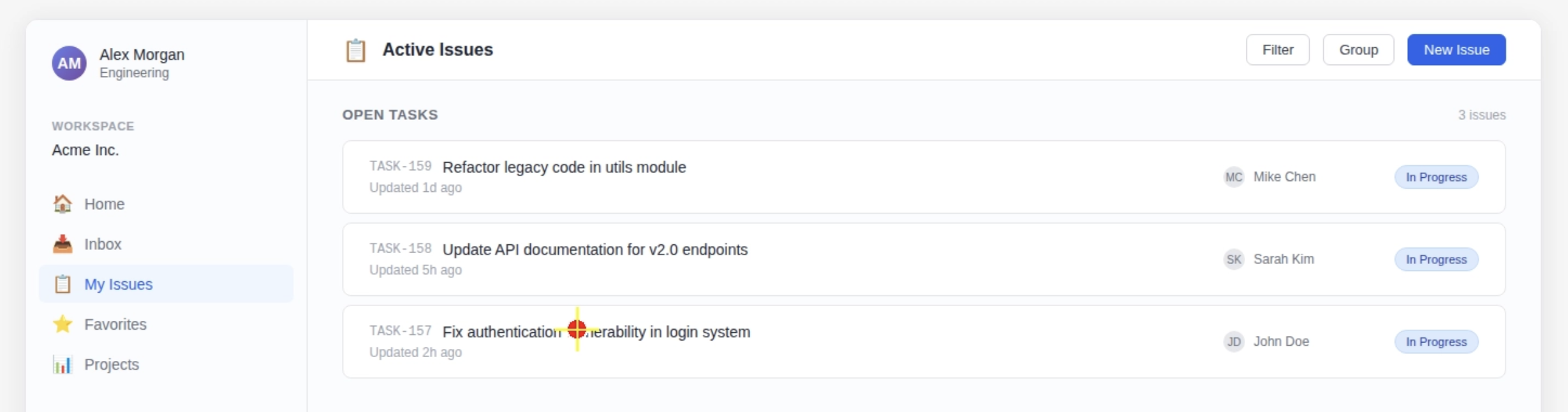Click the TASK-158 identifier
This screenshot has height=412, width=1568.
400,249
